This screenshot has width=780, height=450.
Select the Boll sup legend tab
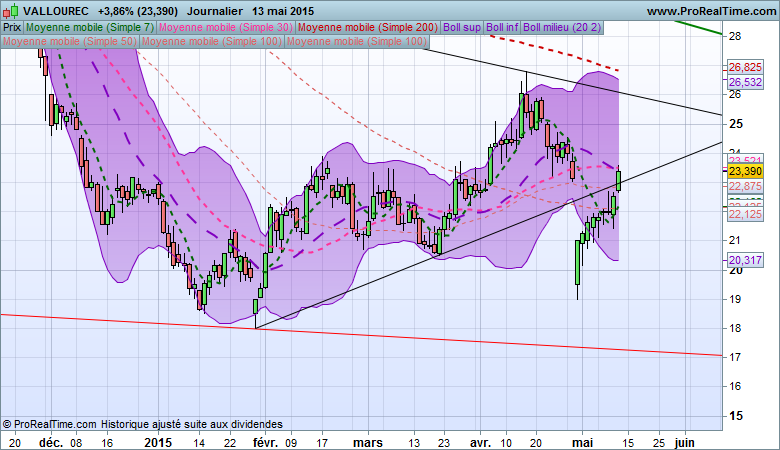[x=462, y=27]
